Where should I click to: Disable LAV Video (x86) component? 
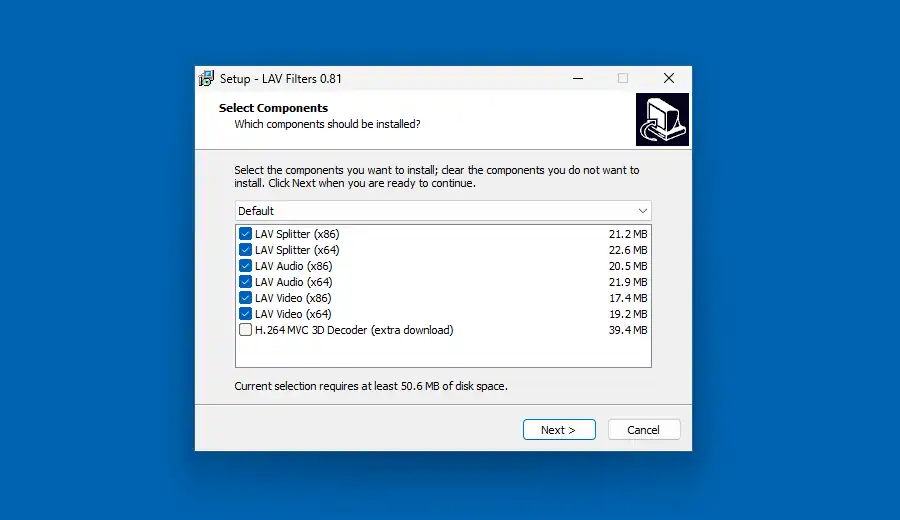point(245,298)
